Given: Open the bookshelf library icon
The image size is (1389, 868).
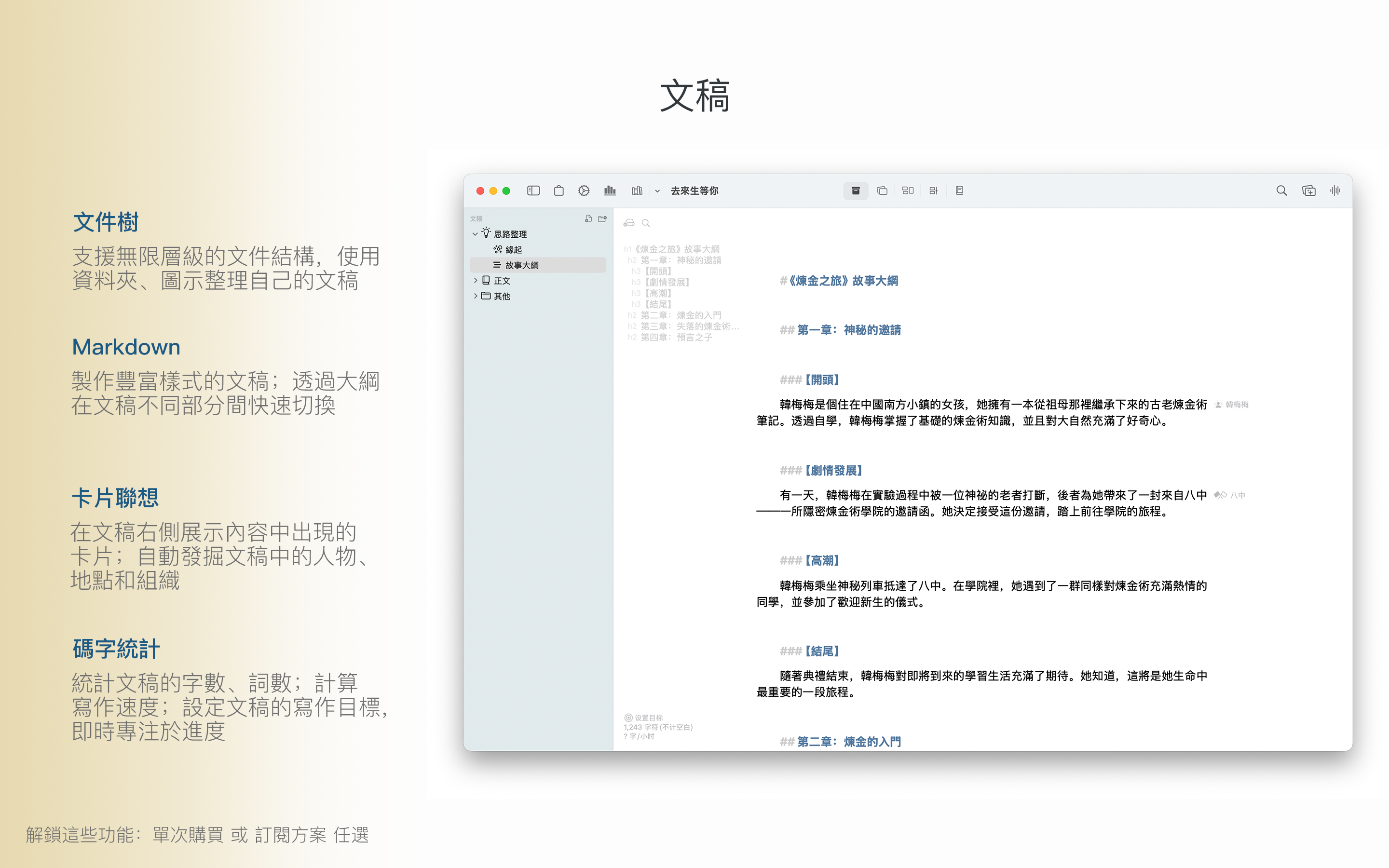Looking at the screenshot, I should coord(637,190).
